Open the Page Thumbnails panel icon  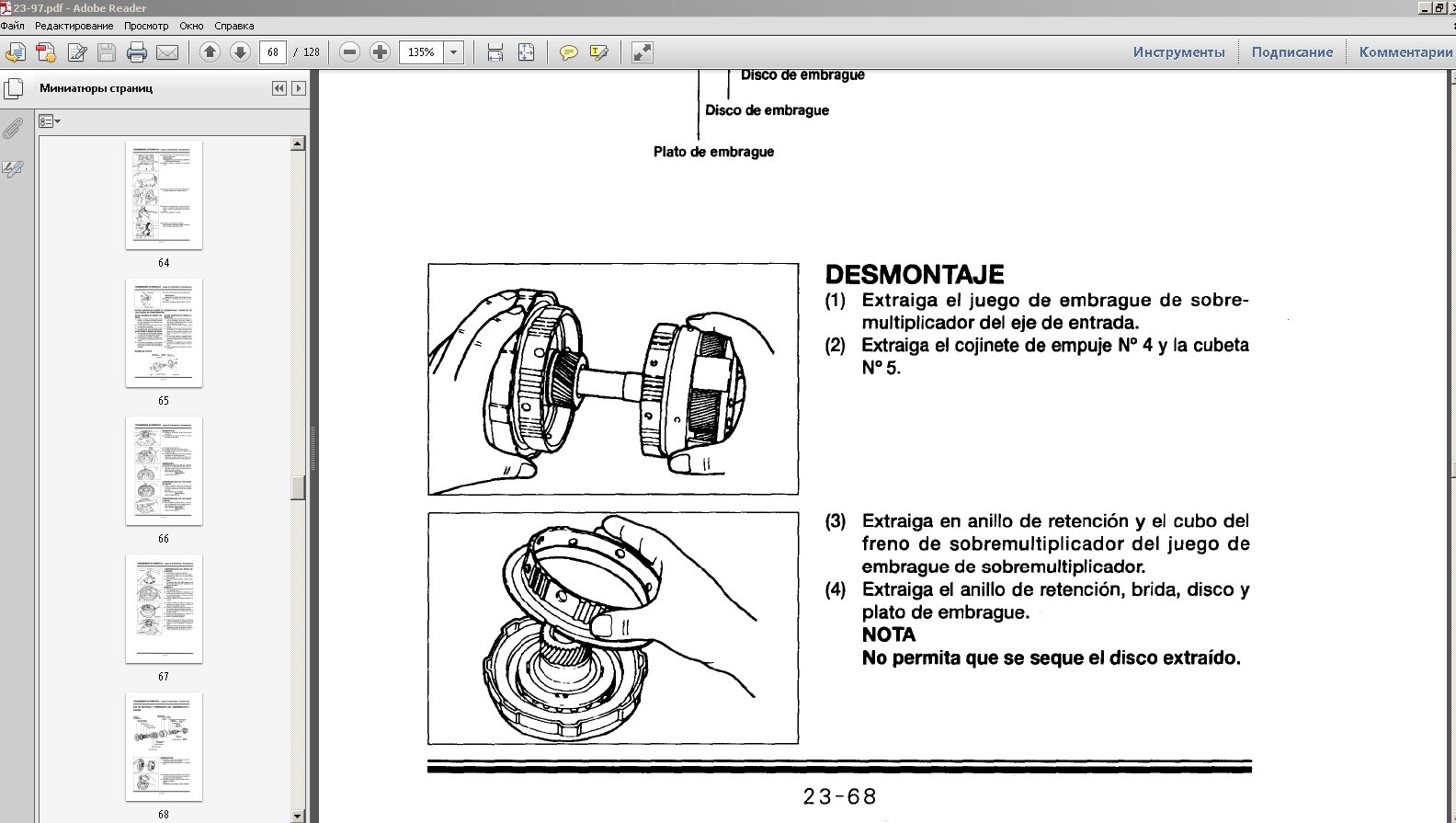click(x=13, y=88)
